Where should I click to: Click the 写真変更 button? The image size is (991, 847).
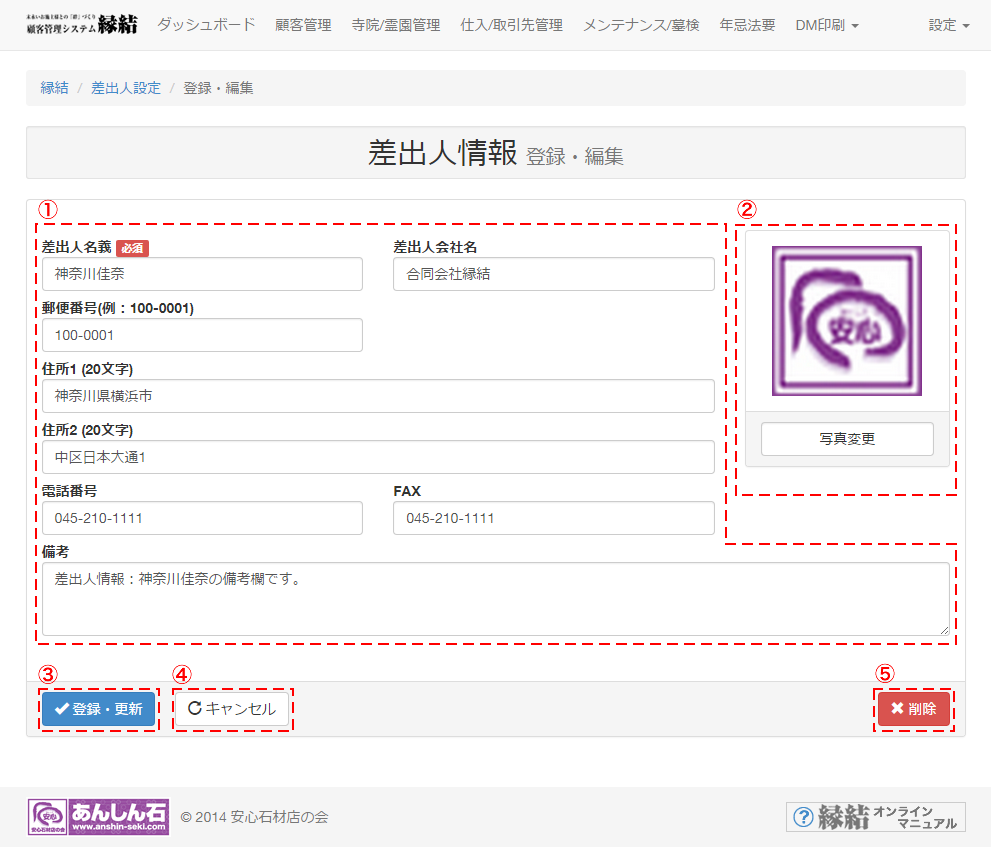pyautogui.click(x=847, y=439)
